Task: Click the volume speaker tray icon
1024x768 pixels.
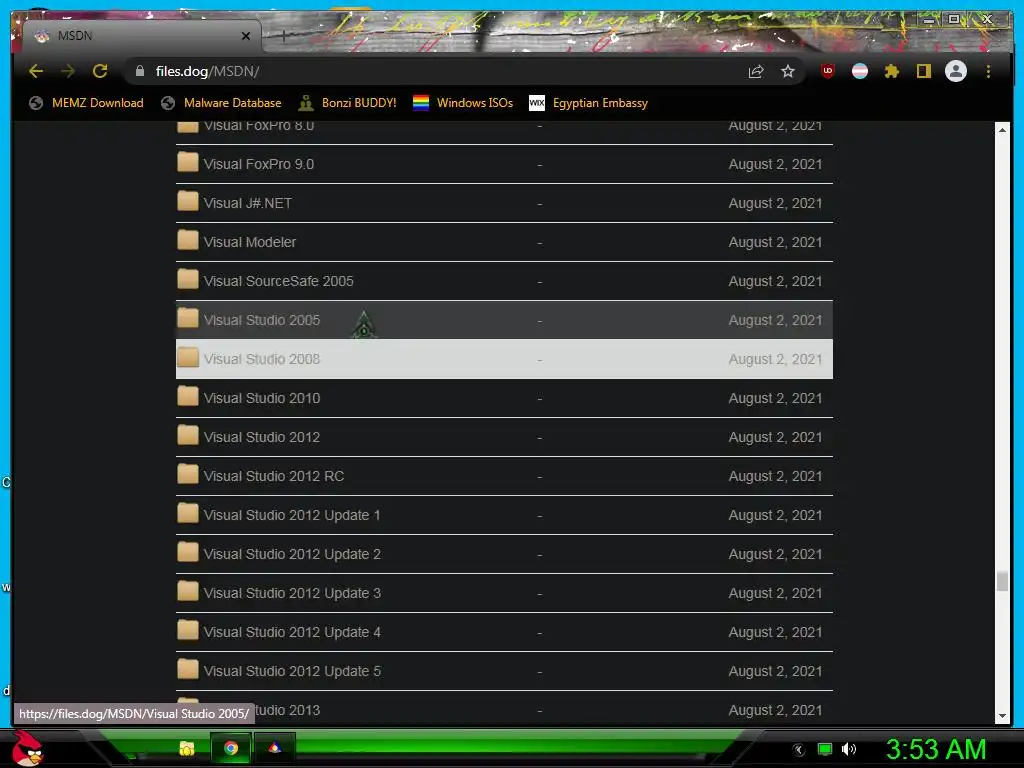Action: 848,749
